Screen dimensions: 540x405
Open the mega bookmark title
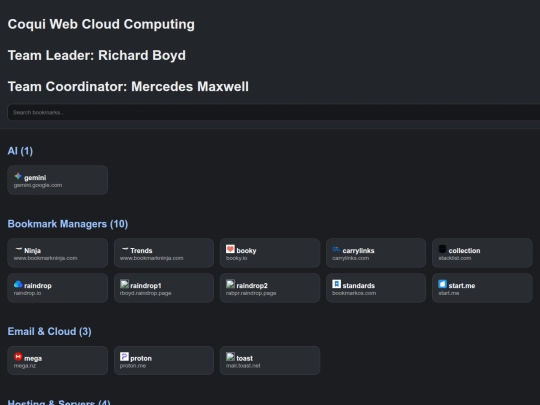pyautogui.click(x=33, y=359)
